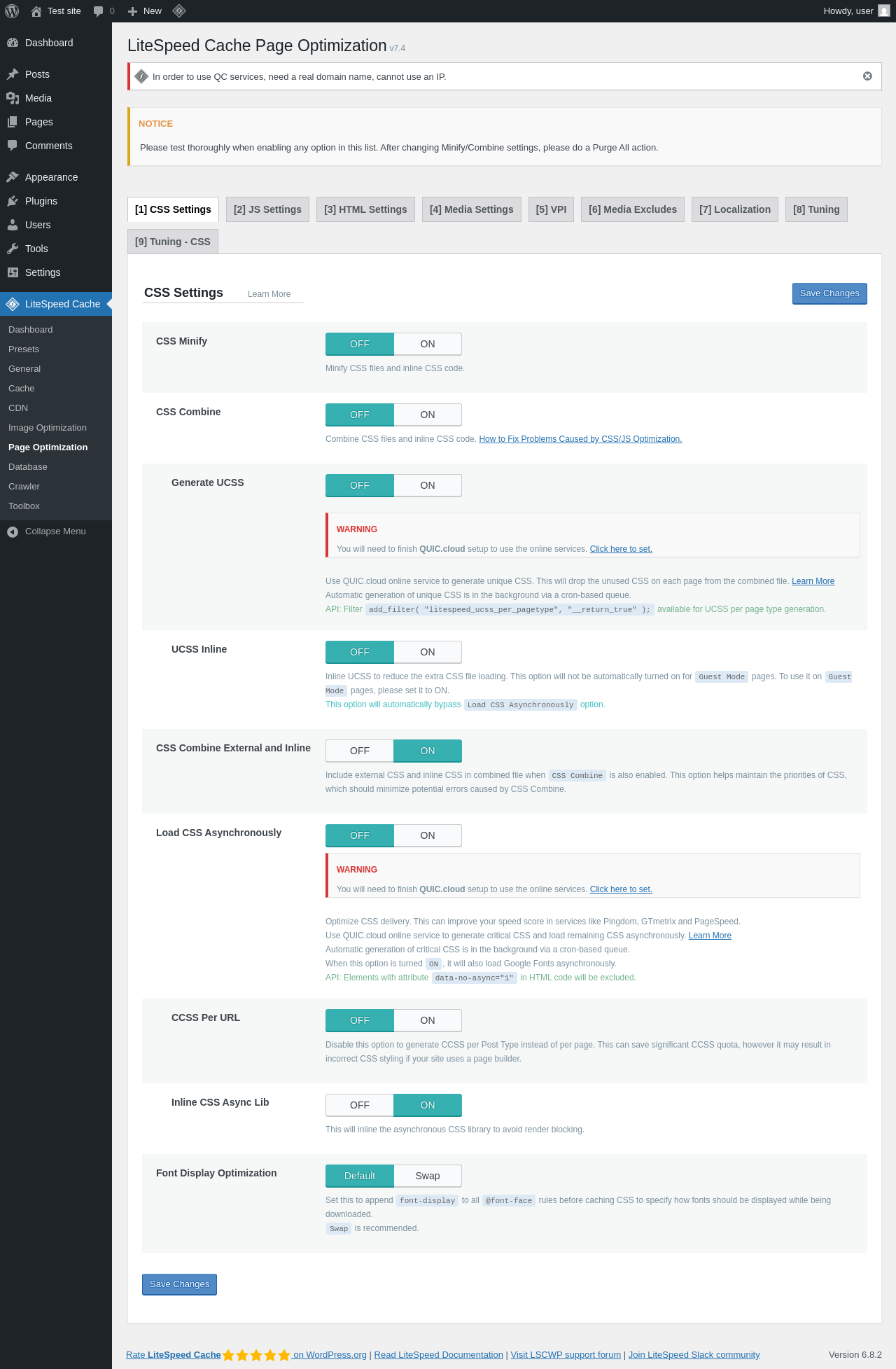896x1369 pixels.
Task: Open the Plugins menu icon in sidebar
Action: tap(13, 201)
